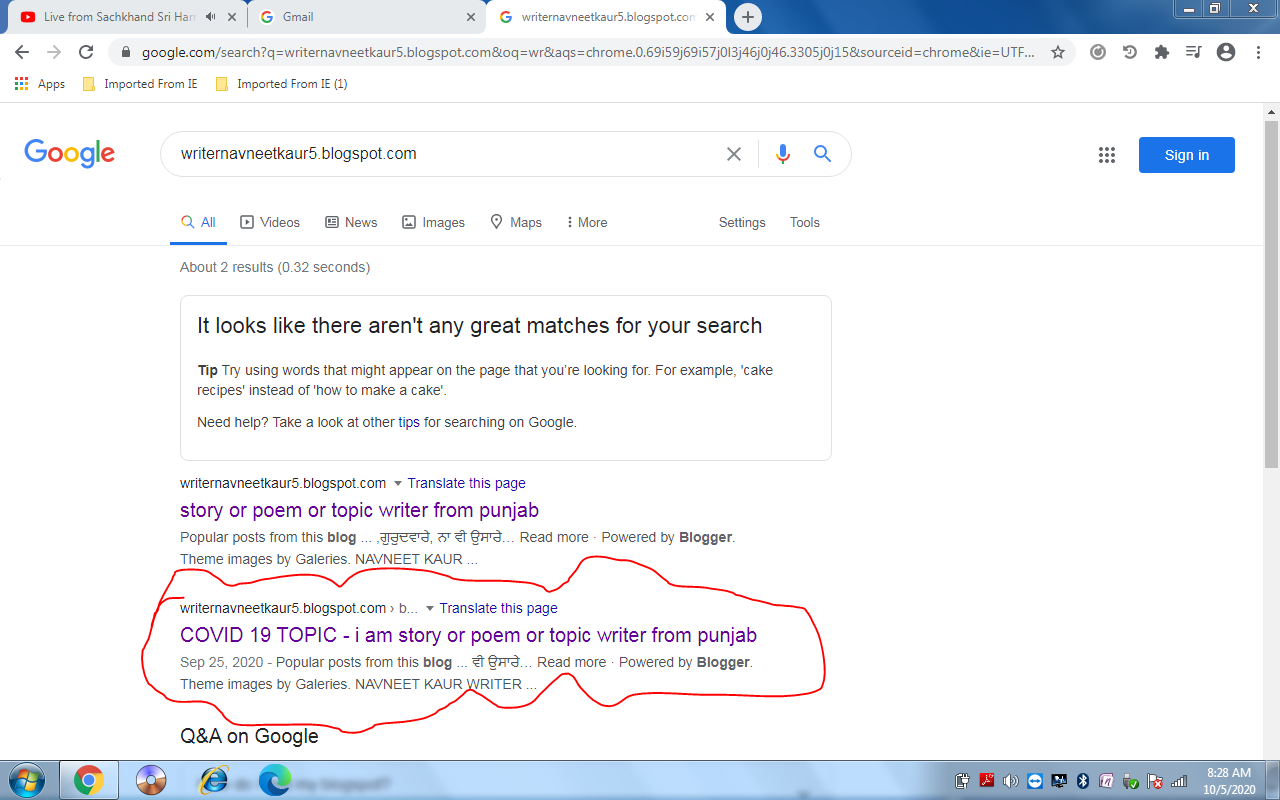Click the Sign in button
The height and width of the screenshot is (800, 1280).
[1187, 155]
